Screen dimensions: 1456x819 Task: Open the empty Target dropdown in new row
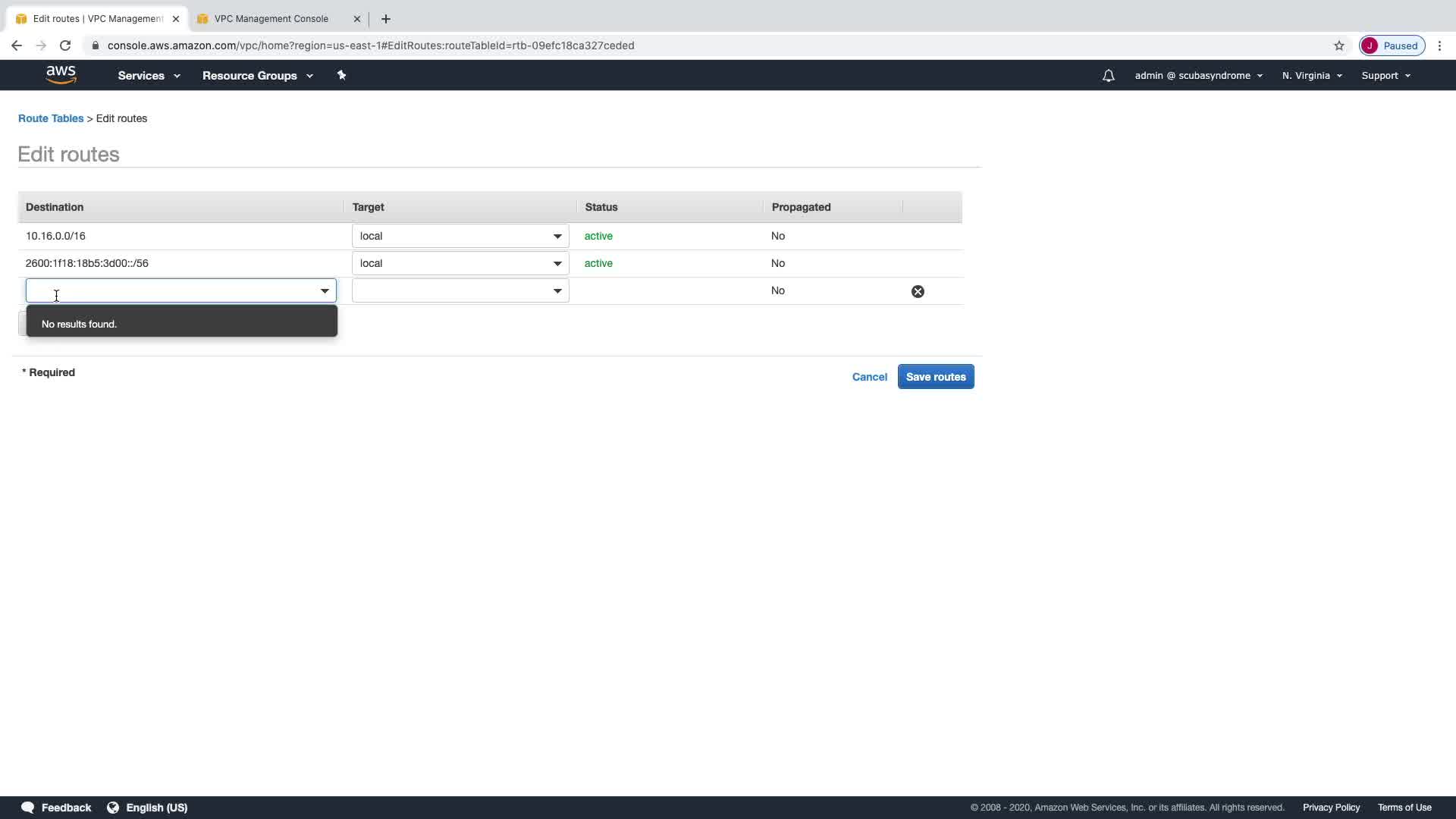[x=460, y=290]
